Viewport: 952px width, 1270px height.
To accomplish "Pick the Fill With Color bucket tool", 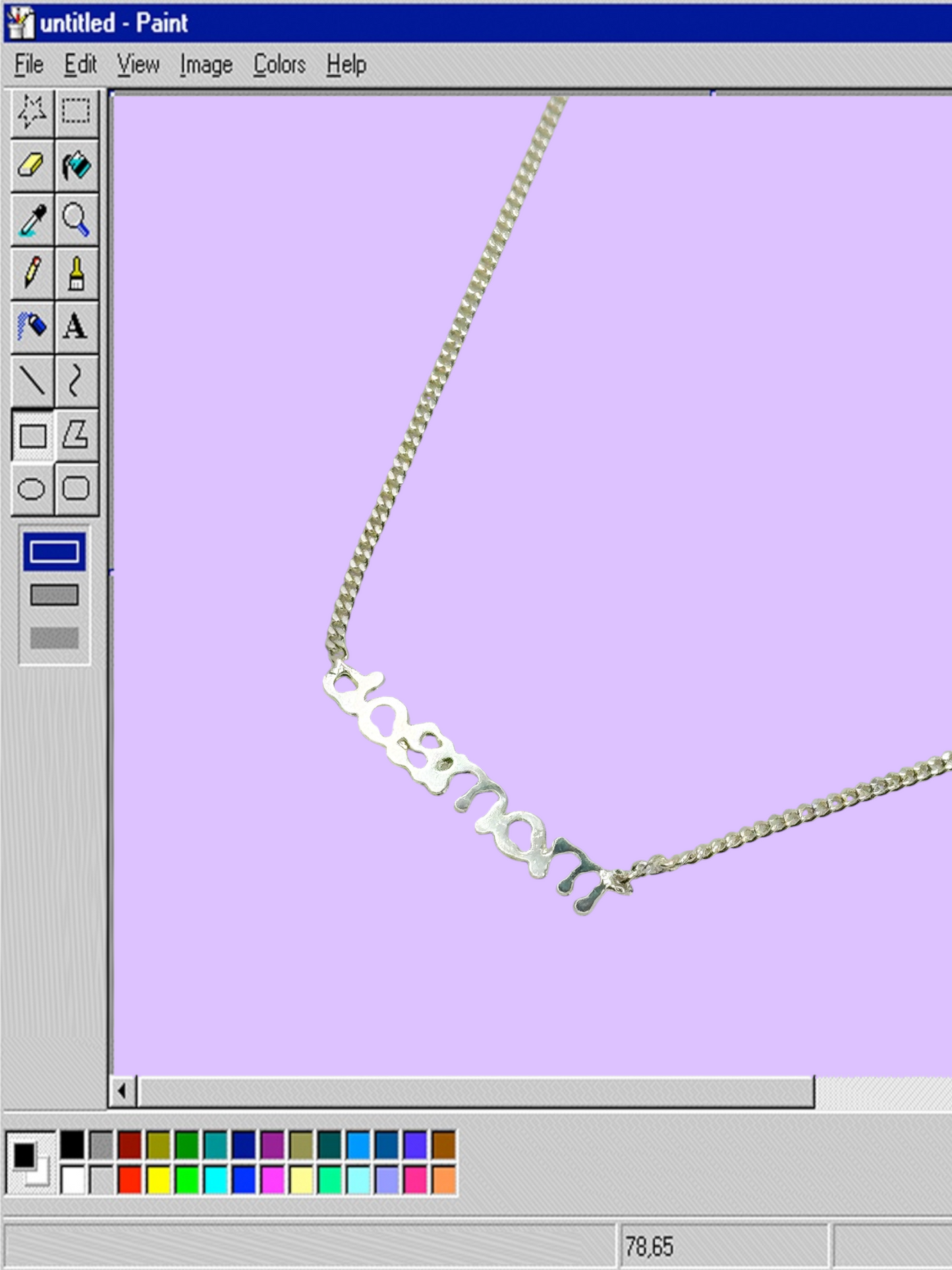I will [76, 165].
